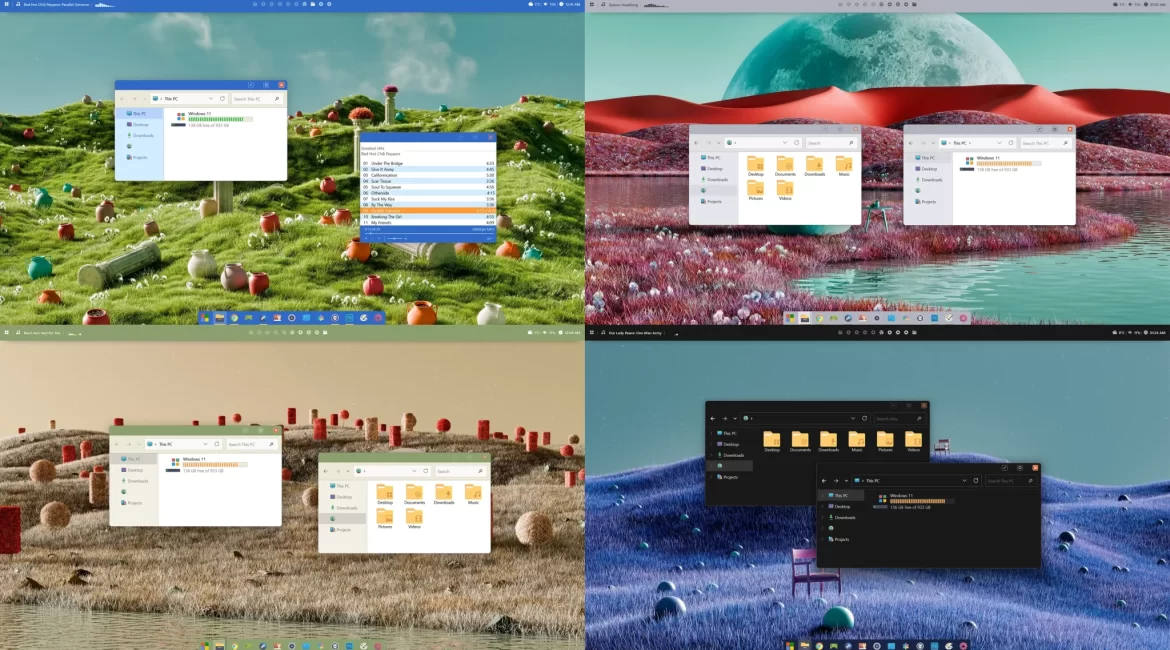This screenshot has height=650, width=1170.
Task: Click the Start button on the blue taskbar
Action: point(205,318)
